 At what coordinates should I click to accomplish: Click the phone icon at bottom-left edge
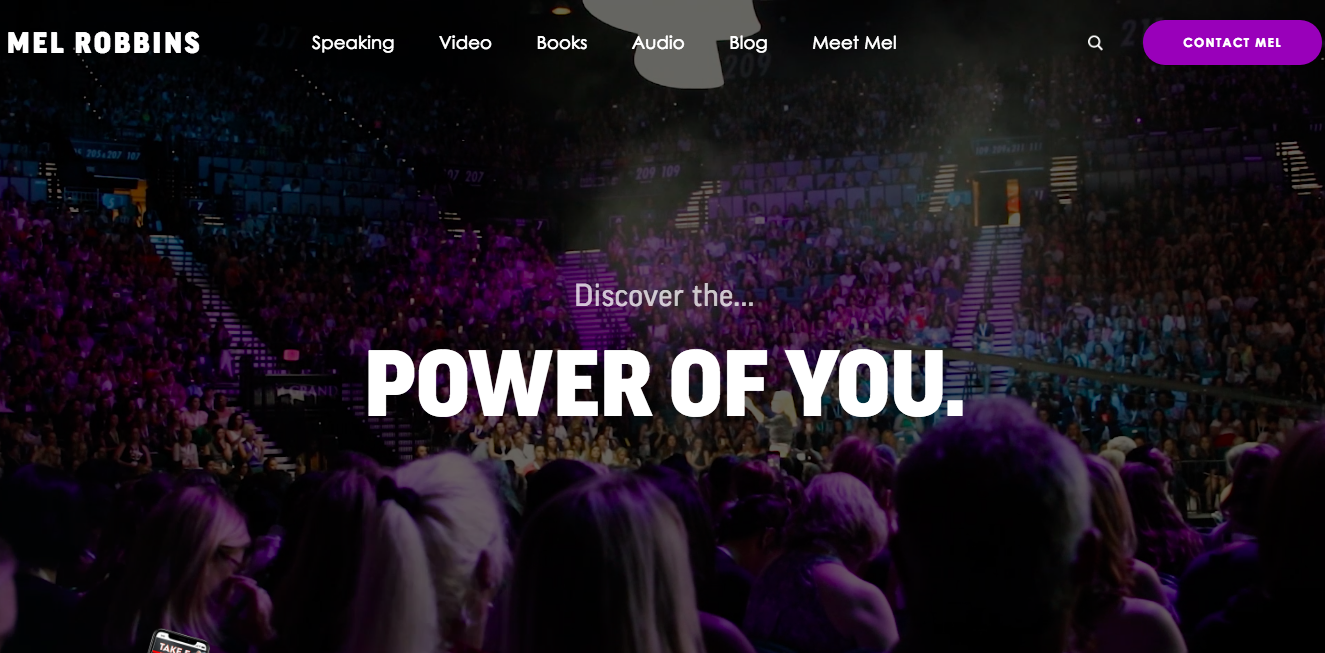point(178,641)
